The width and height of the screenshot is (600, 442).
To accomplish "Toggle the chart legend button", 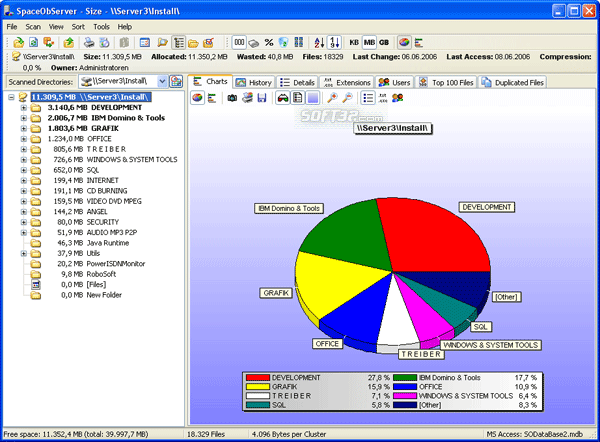I will click(298, 98).
